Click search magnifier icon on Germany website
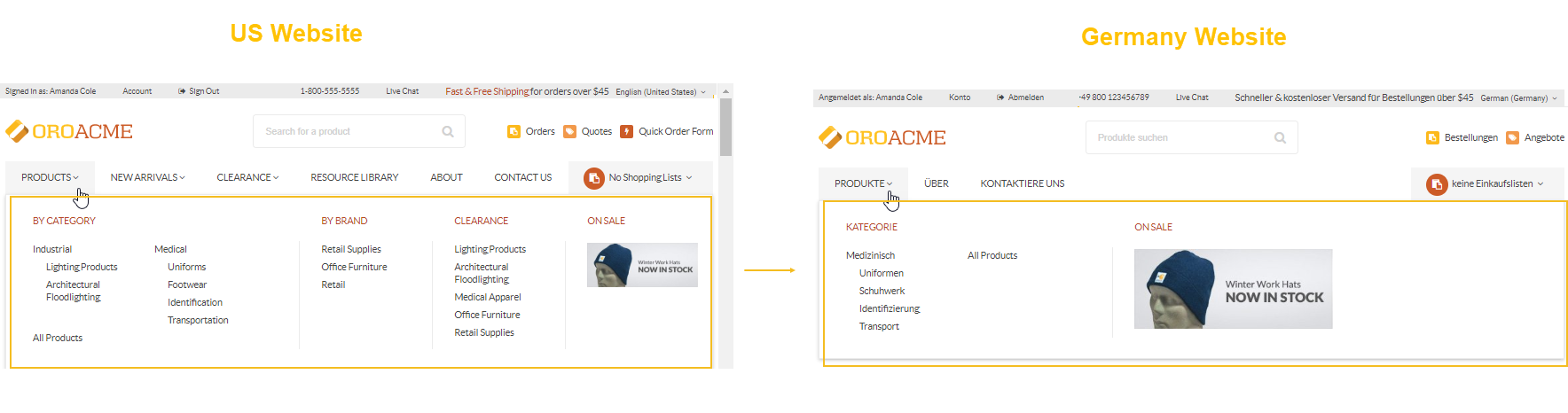This screenshot has height=413, width=1568. tap(1280, 137)
